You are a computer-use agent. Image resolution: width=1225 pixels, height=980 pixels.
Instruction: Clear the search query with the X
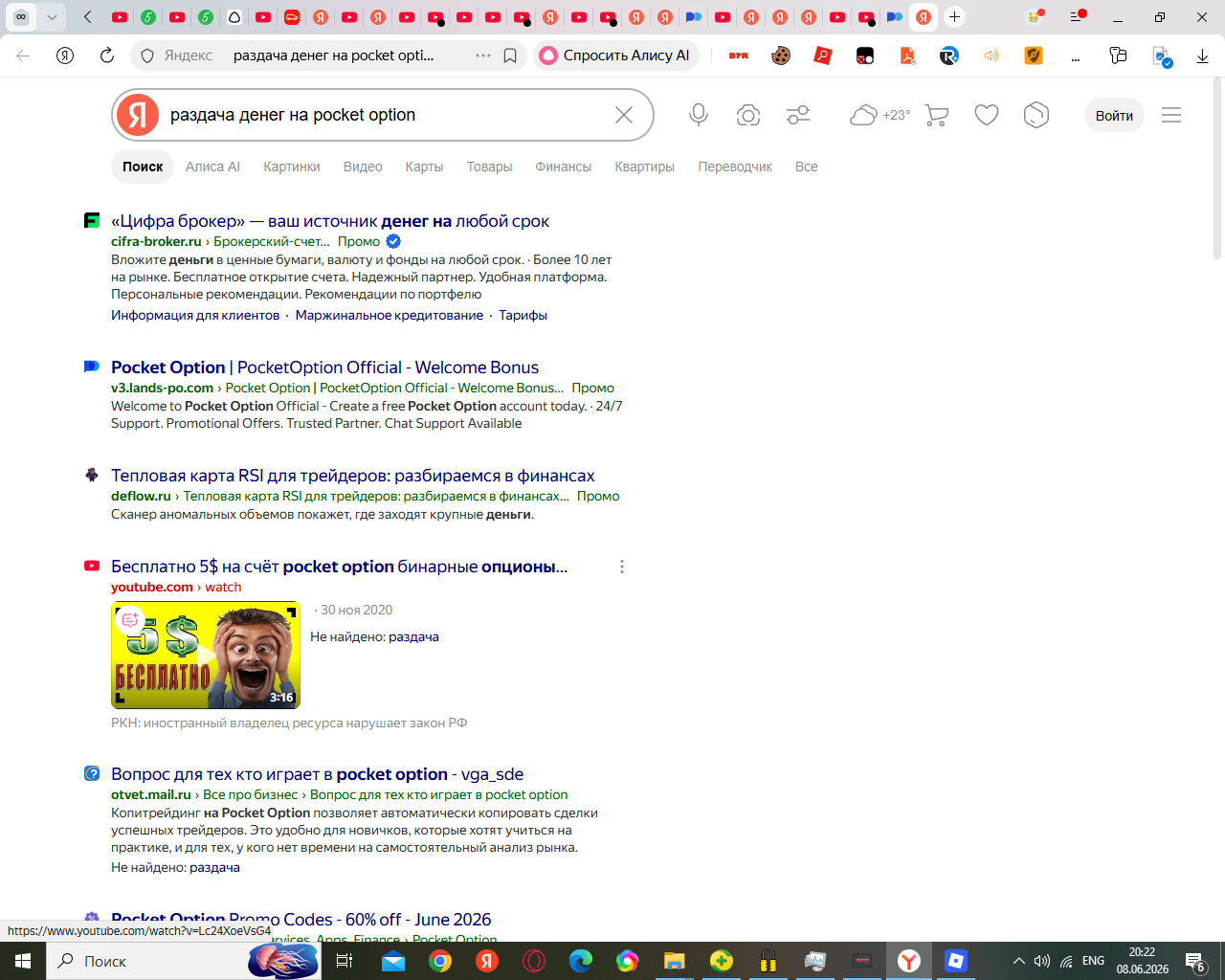click(x=624, y=115)
